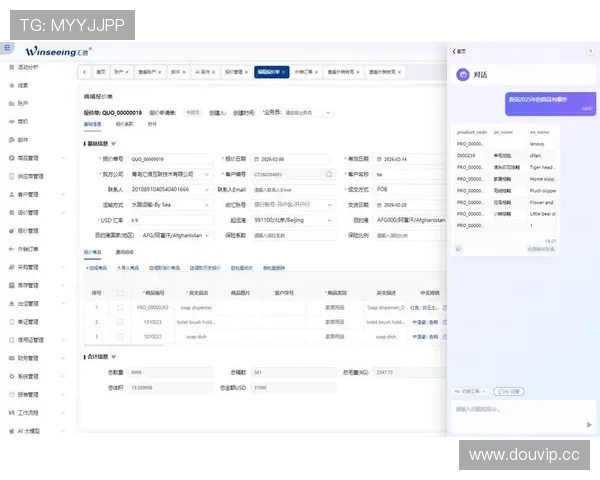The image size is (600, 480).
Task: Click the send arrow in chat panel
Action: [589, 425]
